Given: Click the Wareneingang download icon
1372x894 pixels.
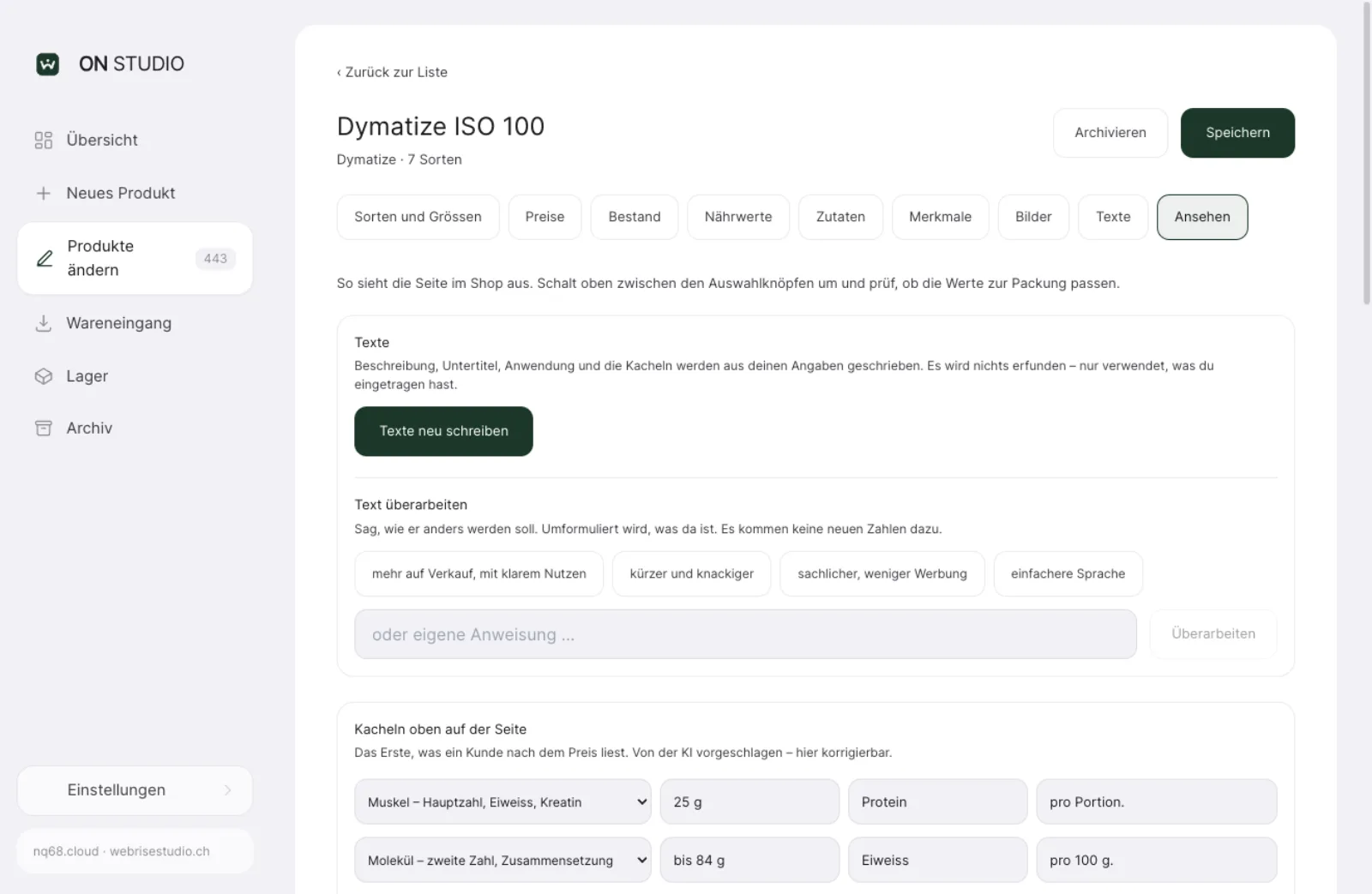Looking at the screenshot, I should tap(44, 323).
